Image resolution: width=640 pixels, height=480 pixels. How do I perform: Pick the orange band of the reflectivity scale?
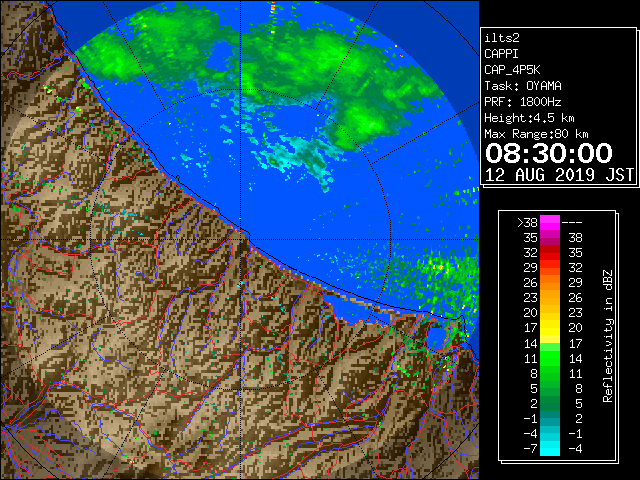(x=550, y=283)
